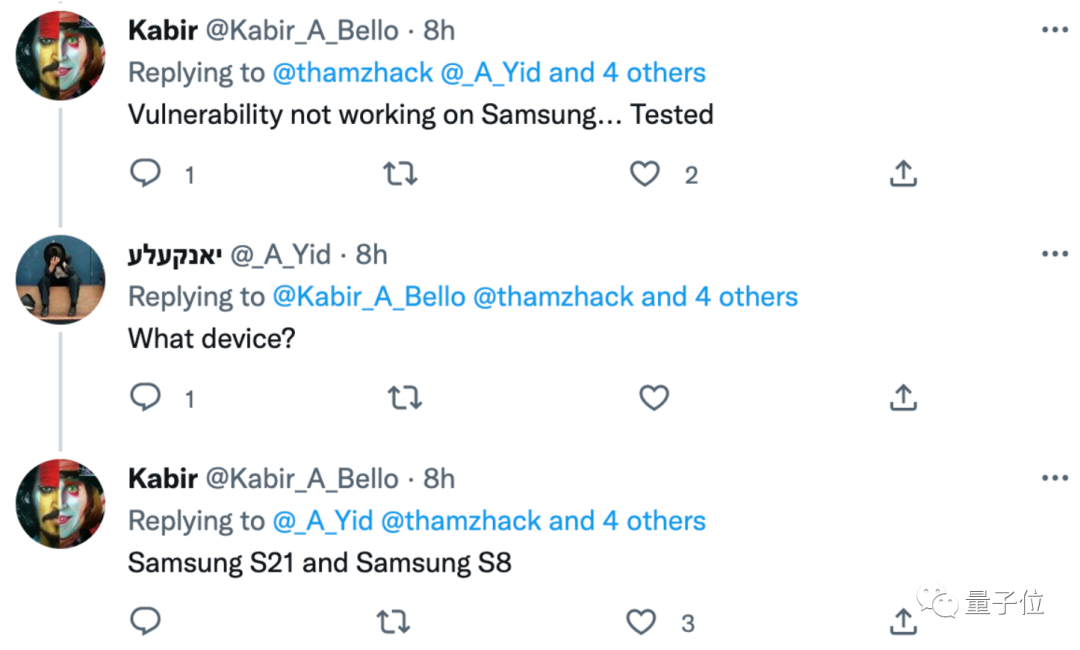
Task: Reply to the 'Samsung S21 and Samsung S8' tweet
Action: tap(146, 622)
